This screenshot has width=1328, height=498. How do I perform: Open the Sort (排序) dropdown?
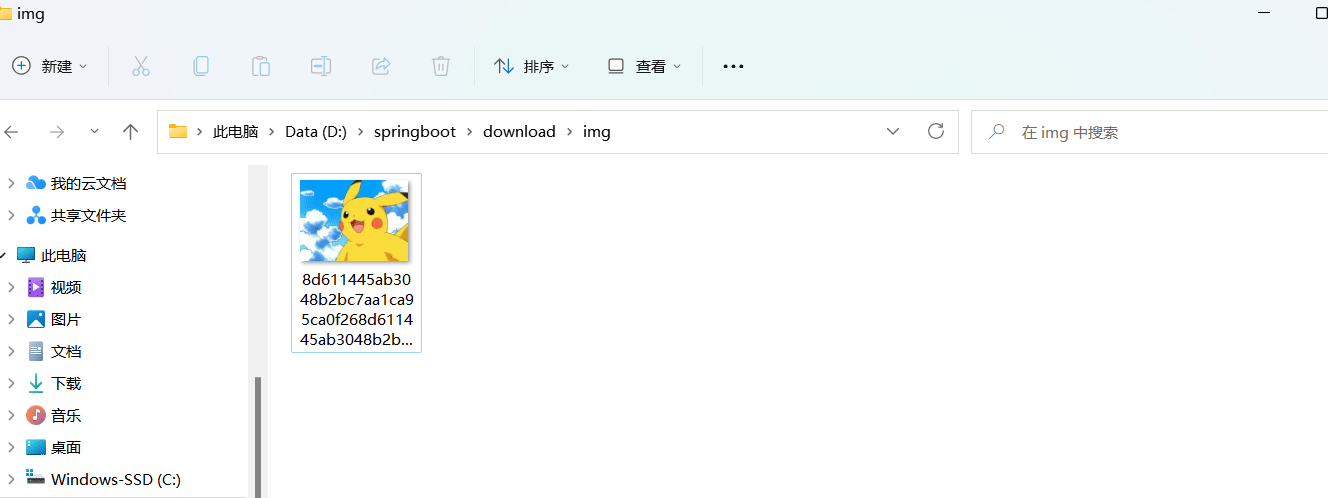coord(532,66)
